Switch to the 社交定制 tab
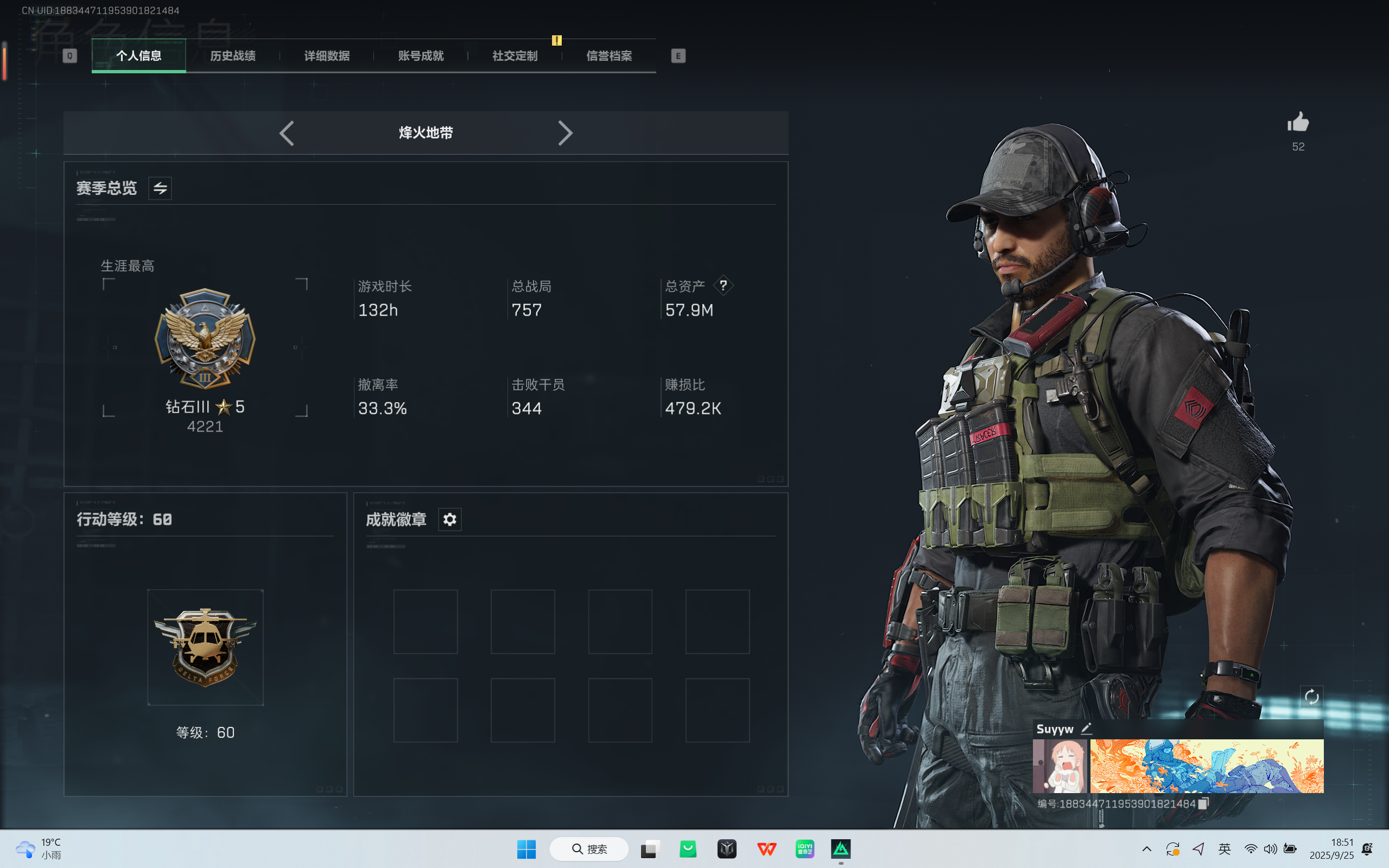The width and height of the screenshot is (1389, 868). pos(515,56)
